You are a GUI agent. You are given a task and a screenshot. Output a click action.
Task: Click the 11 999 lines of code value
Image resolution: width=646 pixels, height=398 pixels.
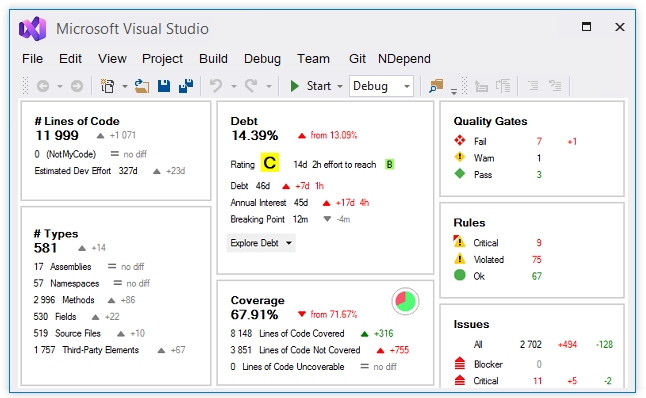point(57,136)
